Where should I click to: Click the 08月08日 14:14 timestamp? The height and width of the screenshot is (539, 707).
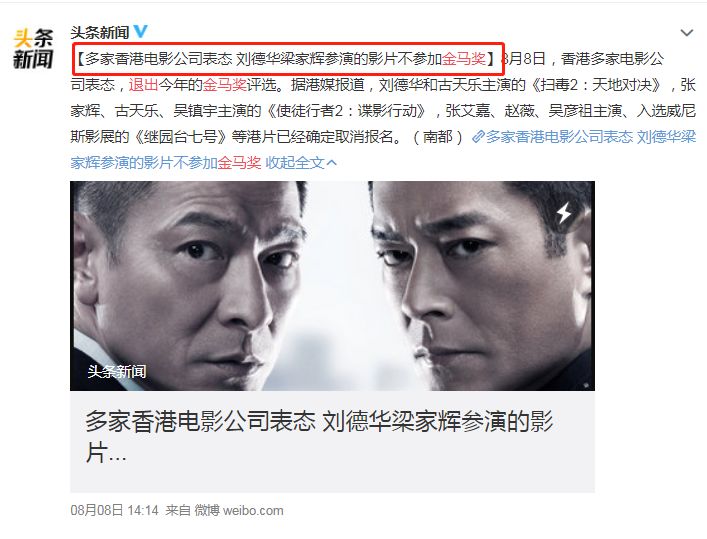pos(115,511)
